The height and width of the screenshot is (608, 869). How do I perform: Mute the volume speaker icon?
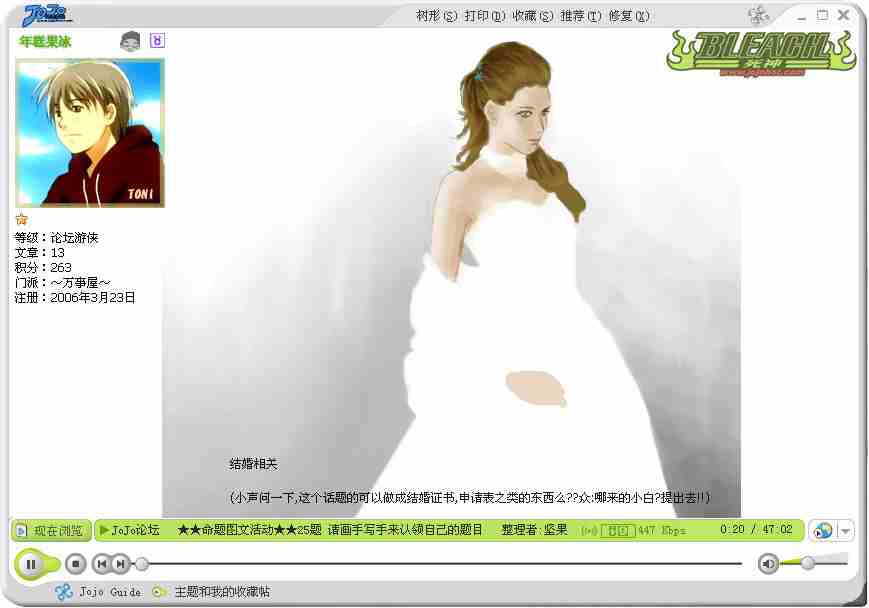tap(768, 564)
